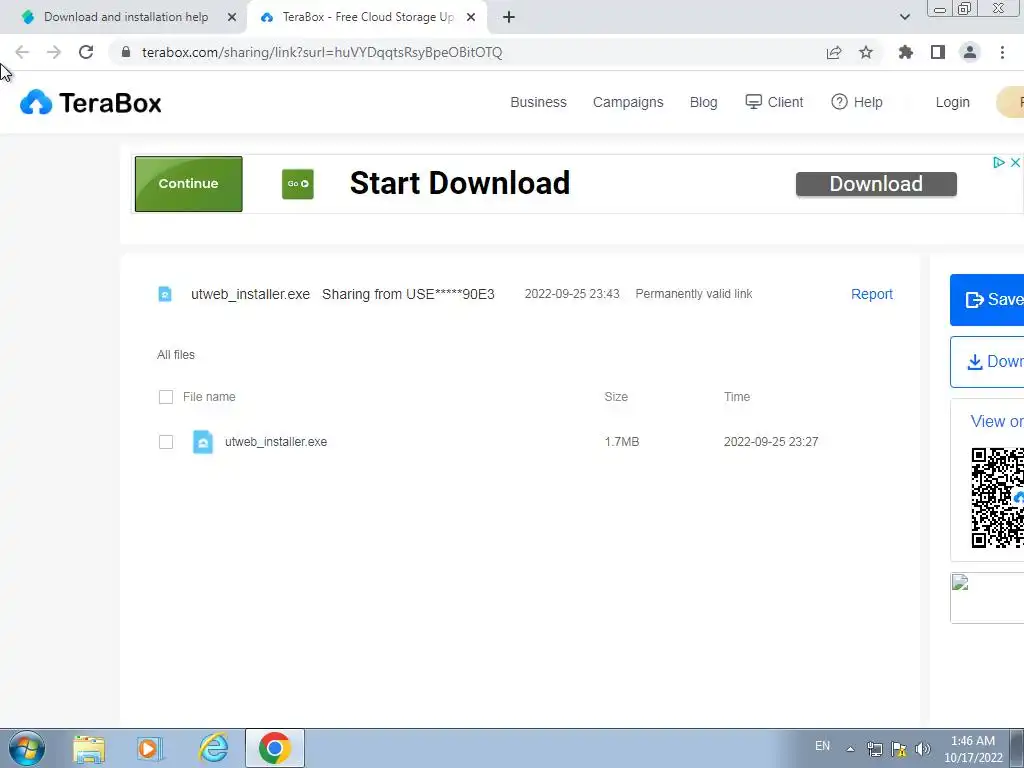
Task: Open the Help menu item
Action: [856, 102]
